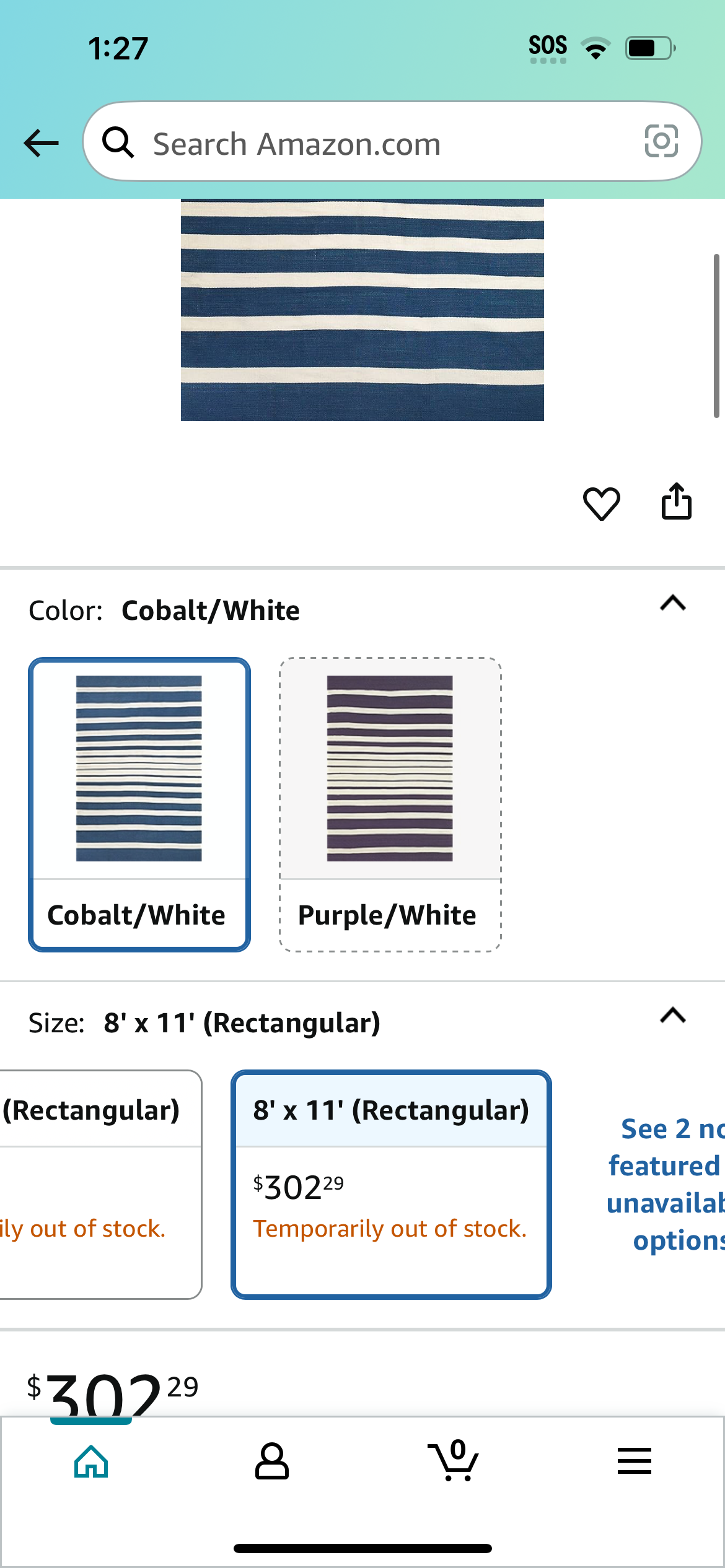The height and width of the screenshot is (1568, 725).
Task: Tap the striped rug product image
Action: click(x=362, y=310)
